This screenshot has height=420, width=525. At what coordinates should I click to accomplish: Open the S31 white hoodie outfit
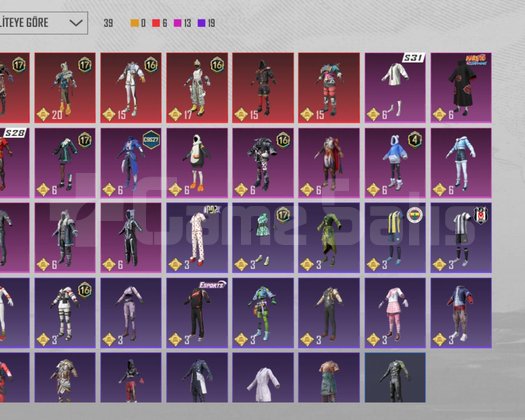[395, 88]
